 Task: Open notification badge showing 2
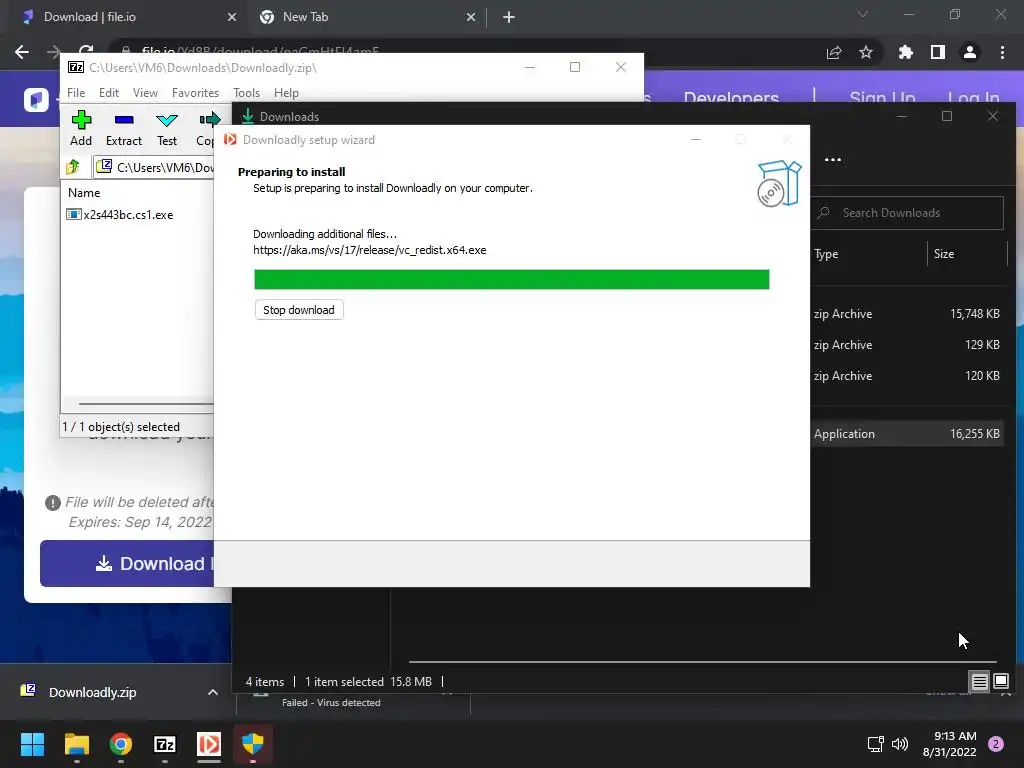996,744
